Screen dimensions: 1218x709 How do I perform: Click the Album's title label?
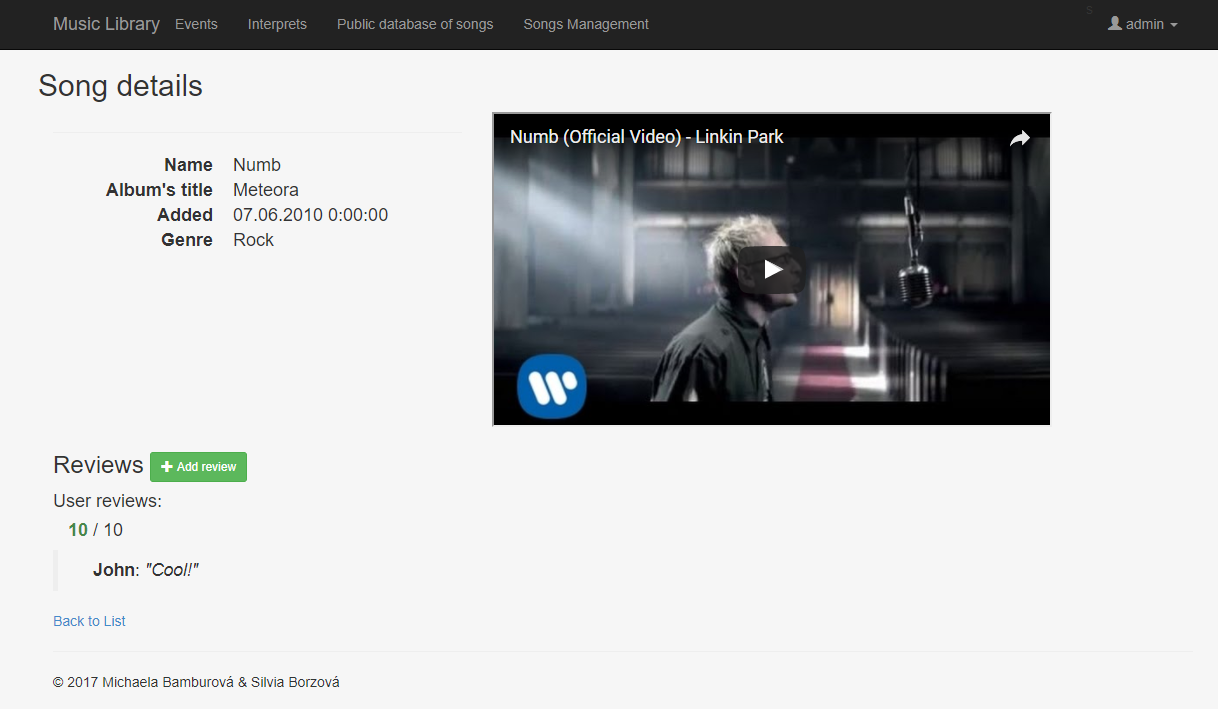click(x=159, y=190)
